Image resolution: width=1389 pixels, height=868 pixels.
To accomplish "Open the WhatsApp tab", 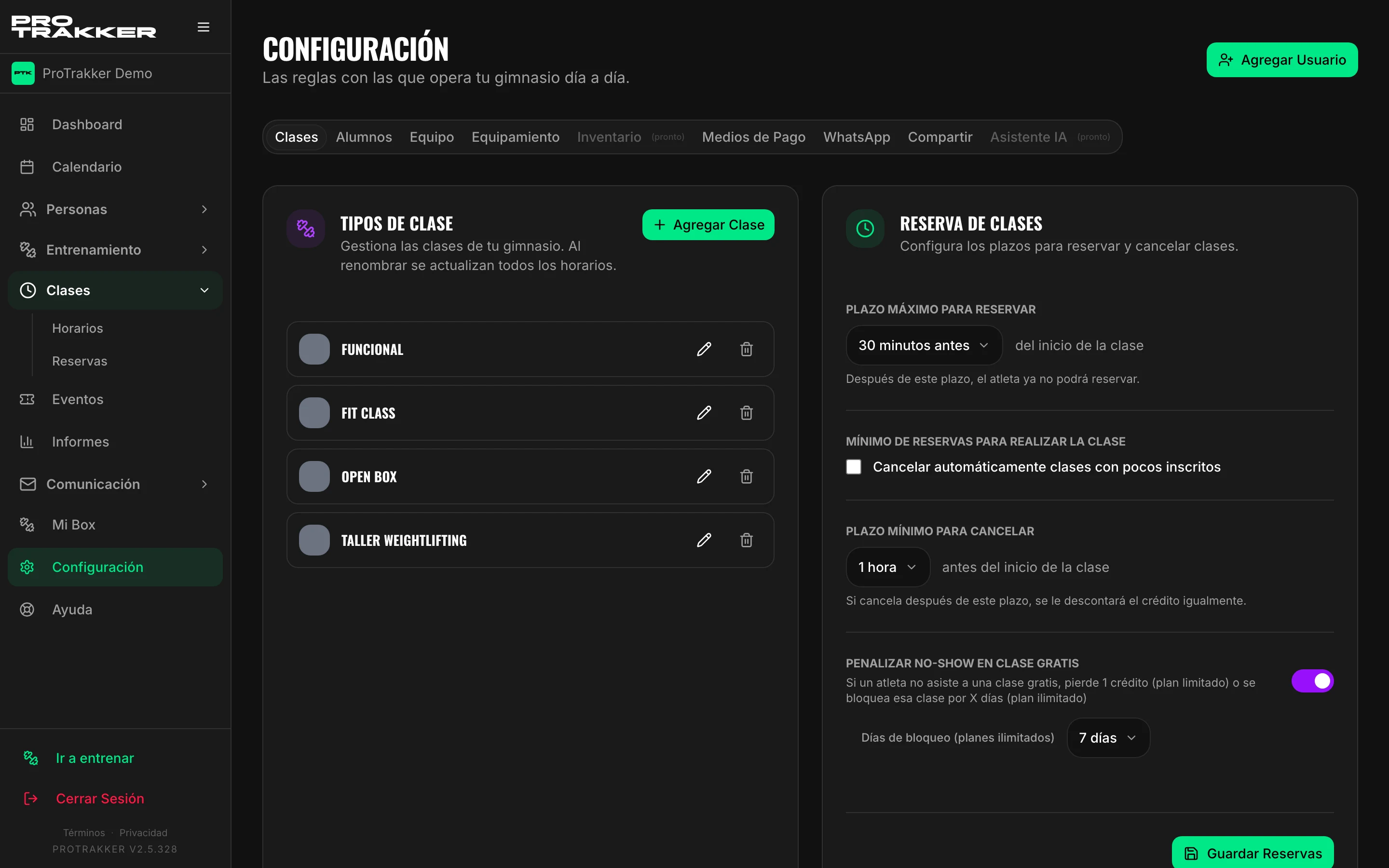I will click(857, 137).
